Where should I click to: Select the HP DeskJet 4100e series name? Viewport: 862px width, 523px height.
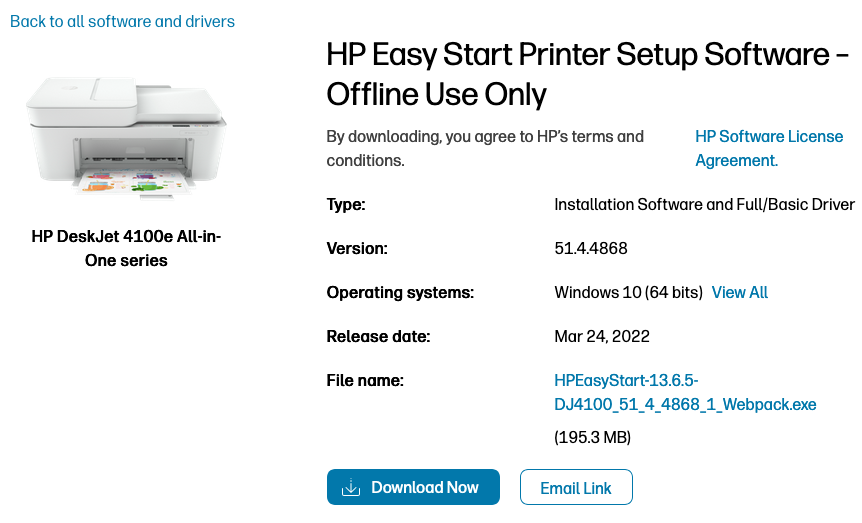[127, 248]
